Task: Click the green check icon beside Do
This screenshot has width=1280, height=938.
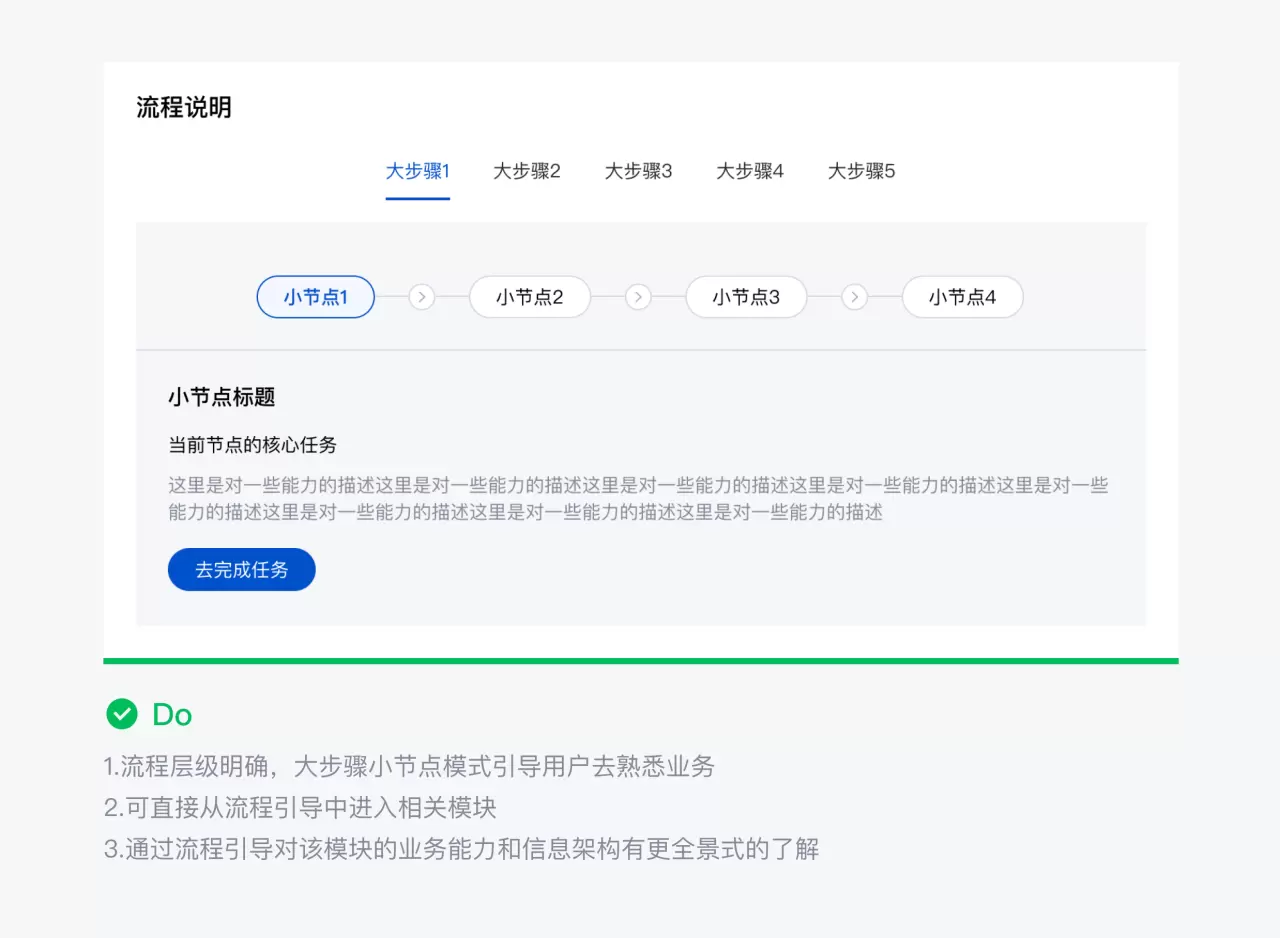Action: 122,714
